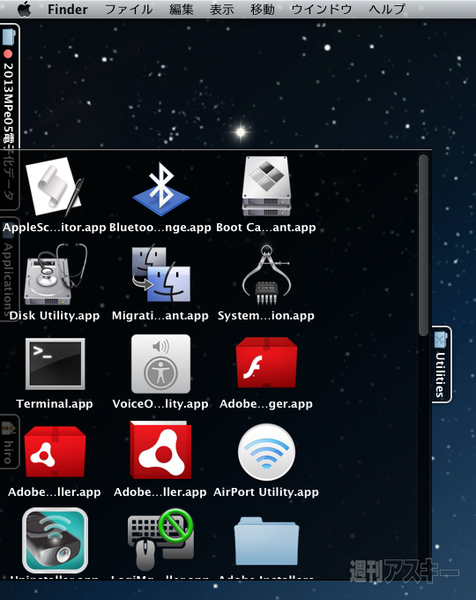Screen dimensions: 476x600
Task: Open the ウインドウ menu
Action: (321, 9)
